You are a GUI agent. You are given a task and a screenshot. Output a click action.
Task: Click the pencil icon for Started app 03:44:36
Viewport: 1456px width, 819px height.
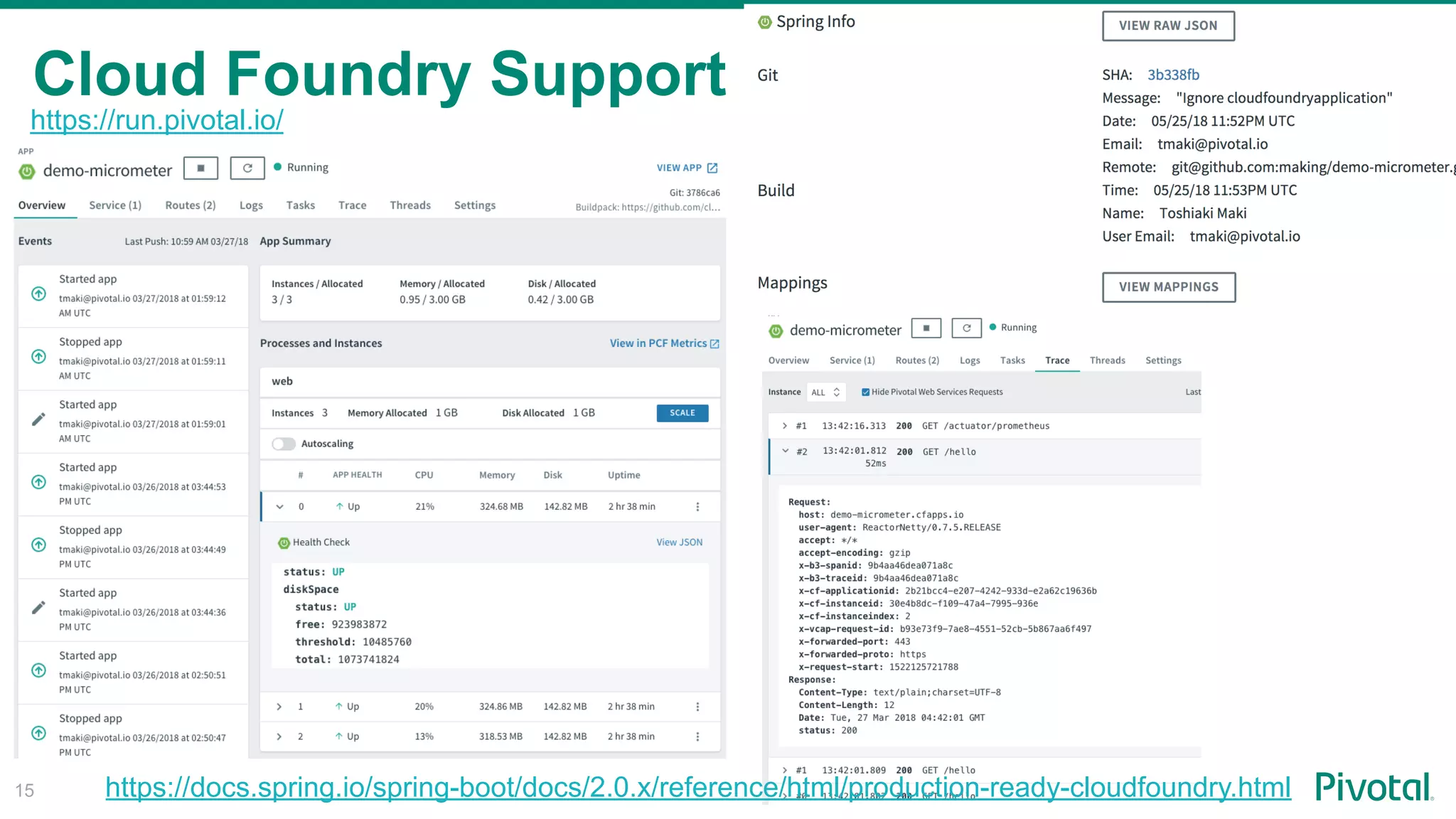click(39, 608)
